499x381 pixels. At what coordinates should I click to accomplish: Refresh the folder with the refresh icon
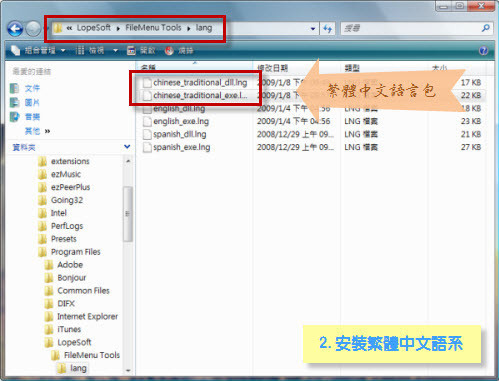[327, 29]
